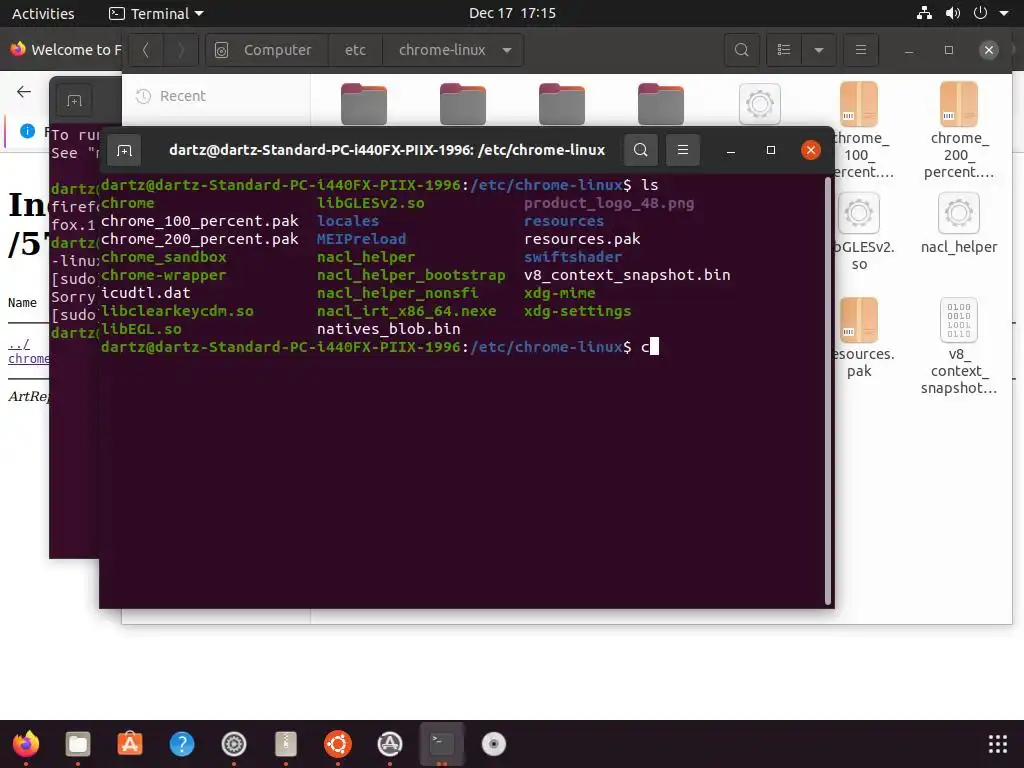Click 'icudtl.dat' in the terminal listing
Screen dimensions: 1024x768
[x=146, y=293]
